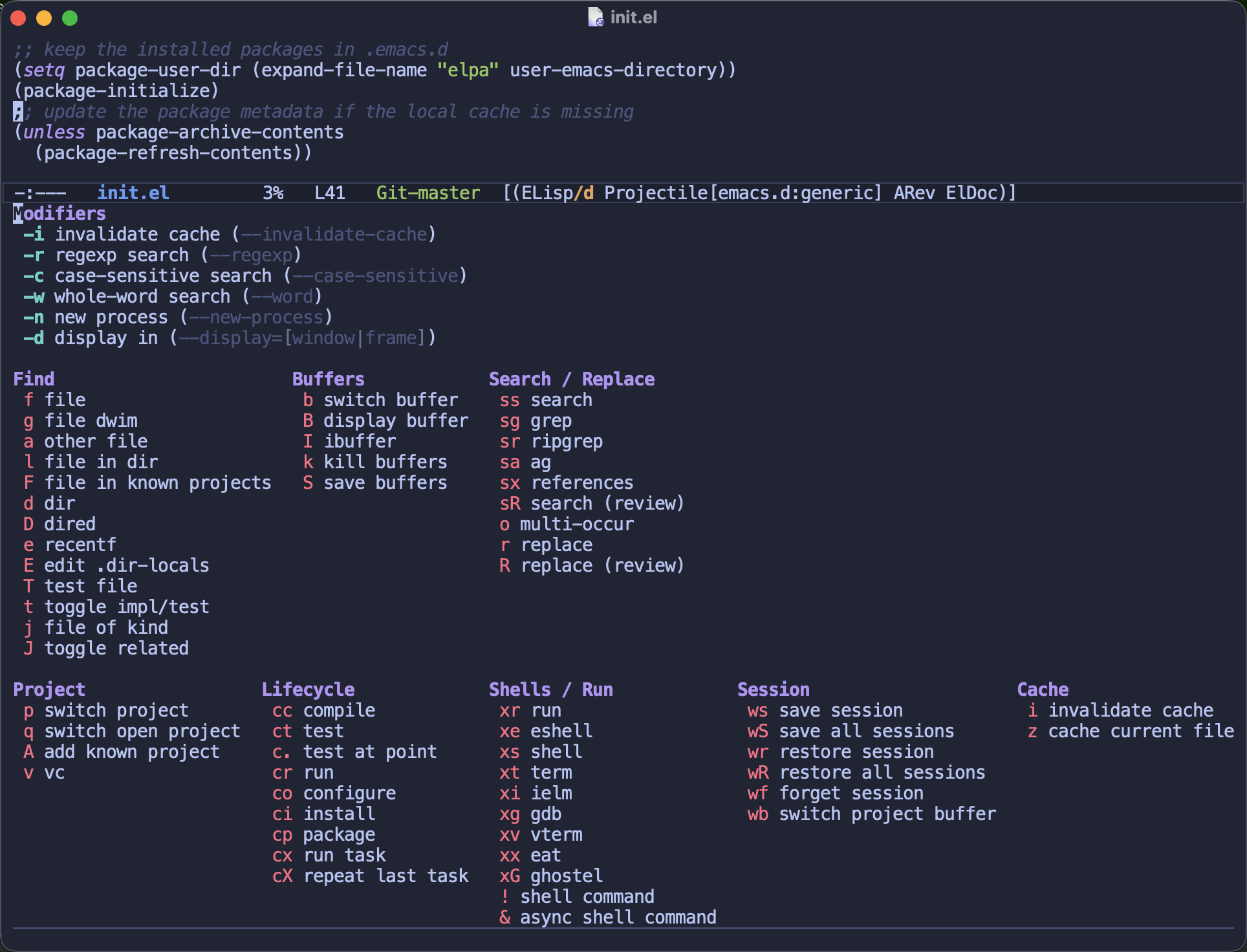
Task: Select 'R replace (review)' command
Action: [592, 565]
